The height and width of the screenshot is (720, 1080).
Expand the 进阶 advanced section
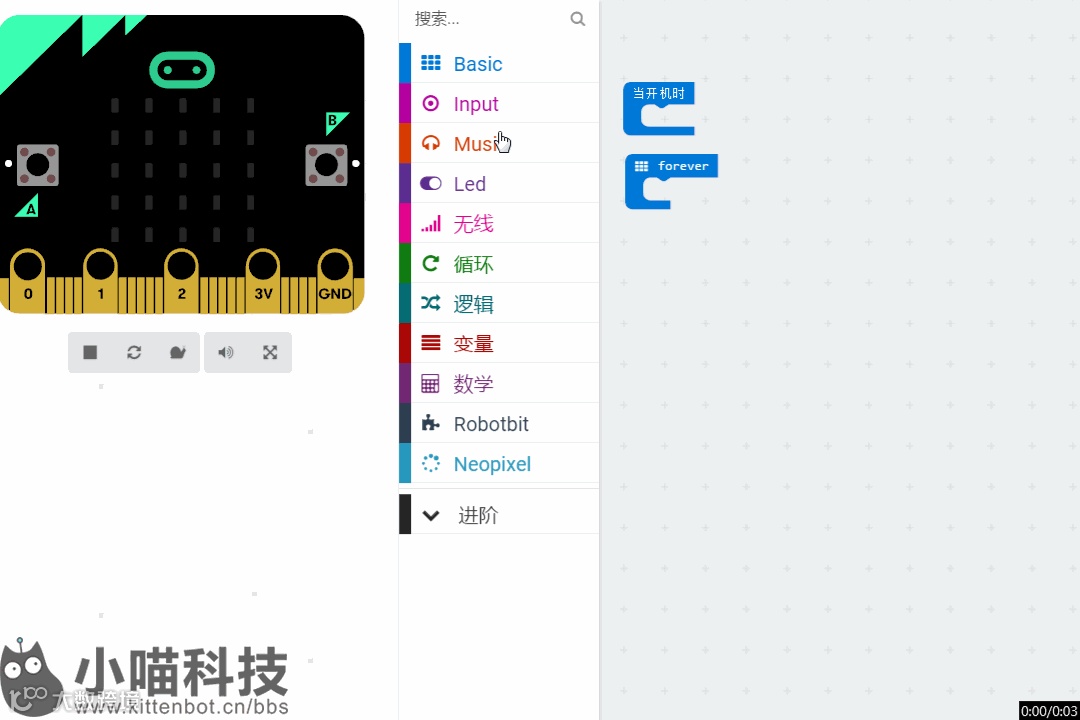(x=499, y=515)
